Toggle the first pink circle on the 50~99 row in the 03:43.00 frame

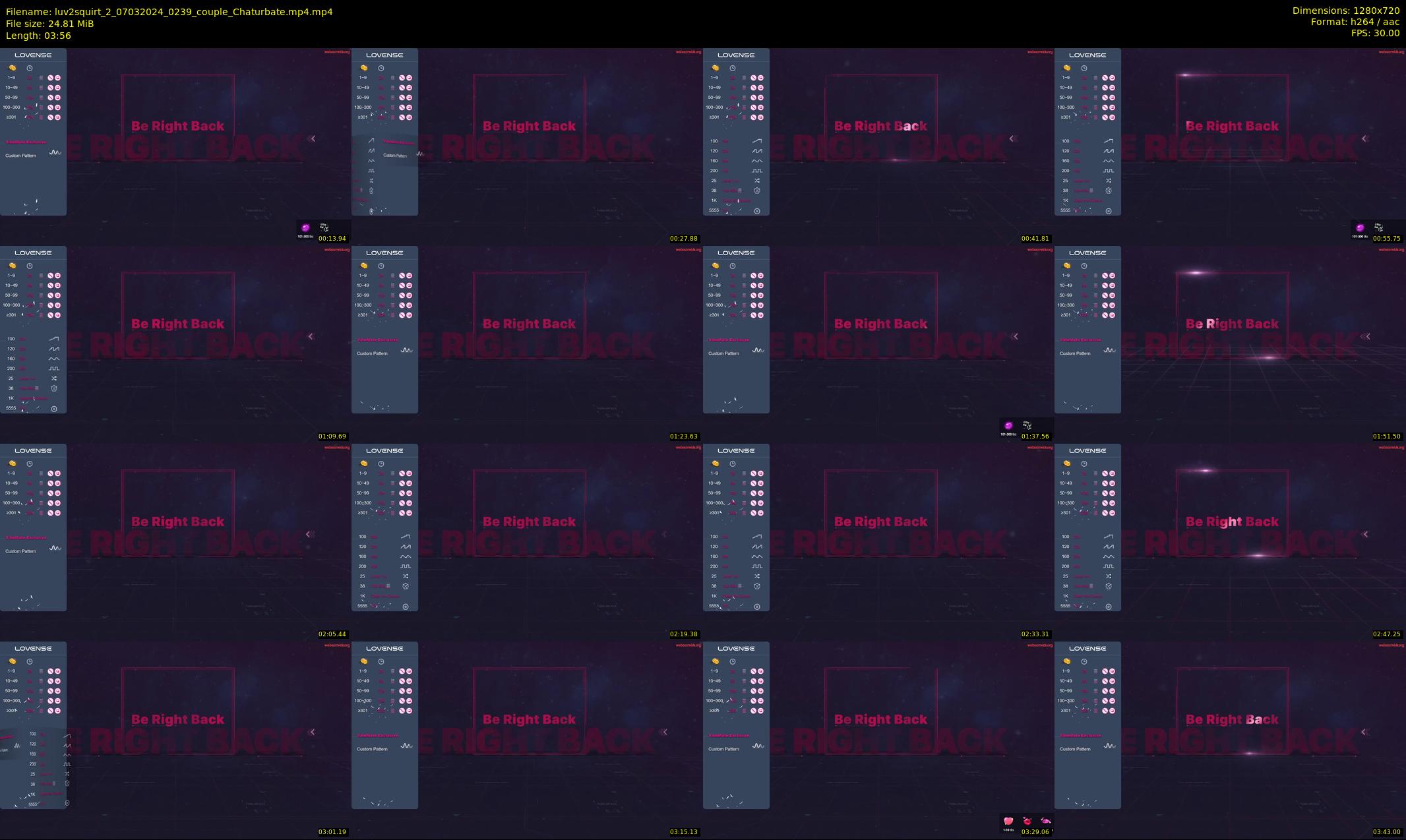click(x=1105, y=691)
